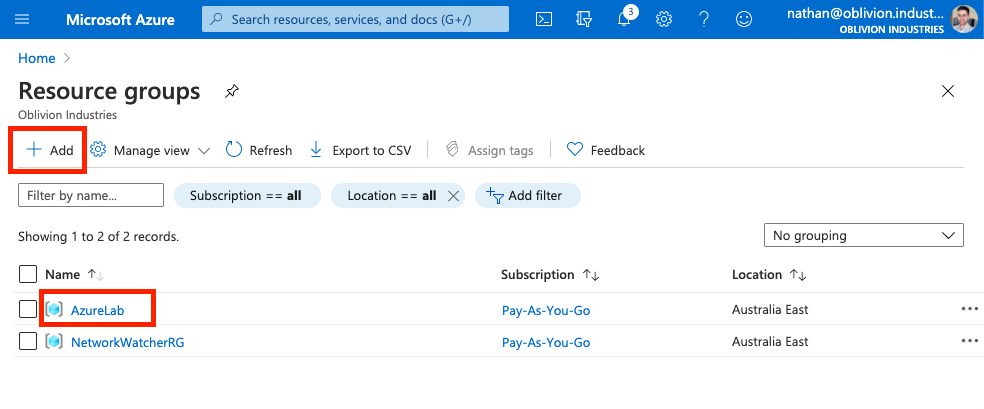The image size is (984, 409).
Task: Pin the Resource groups page to dashboard
Action: pos(232,92)
